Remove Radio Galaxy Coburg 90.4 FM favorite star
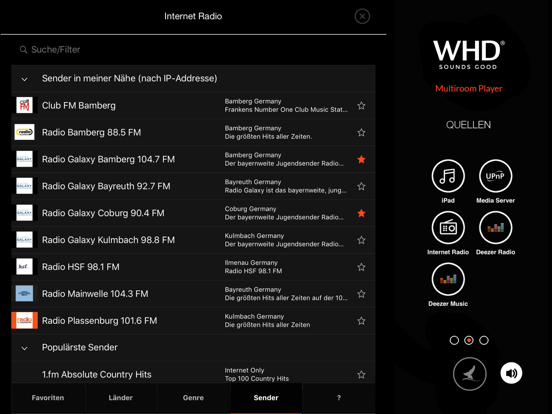 (361, 213)
